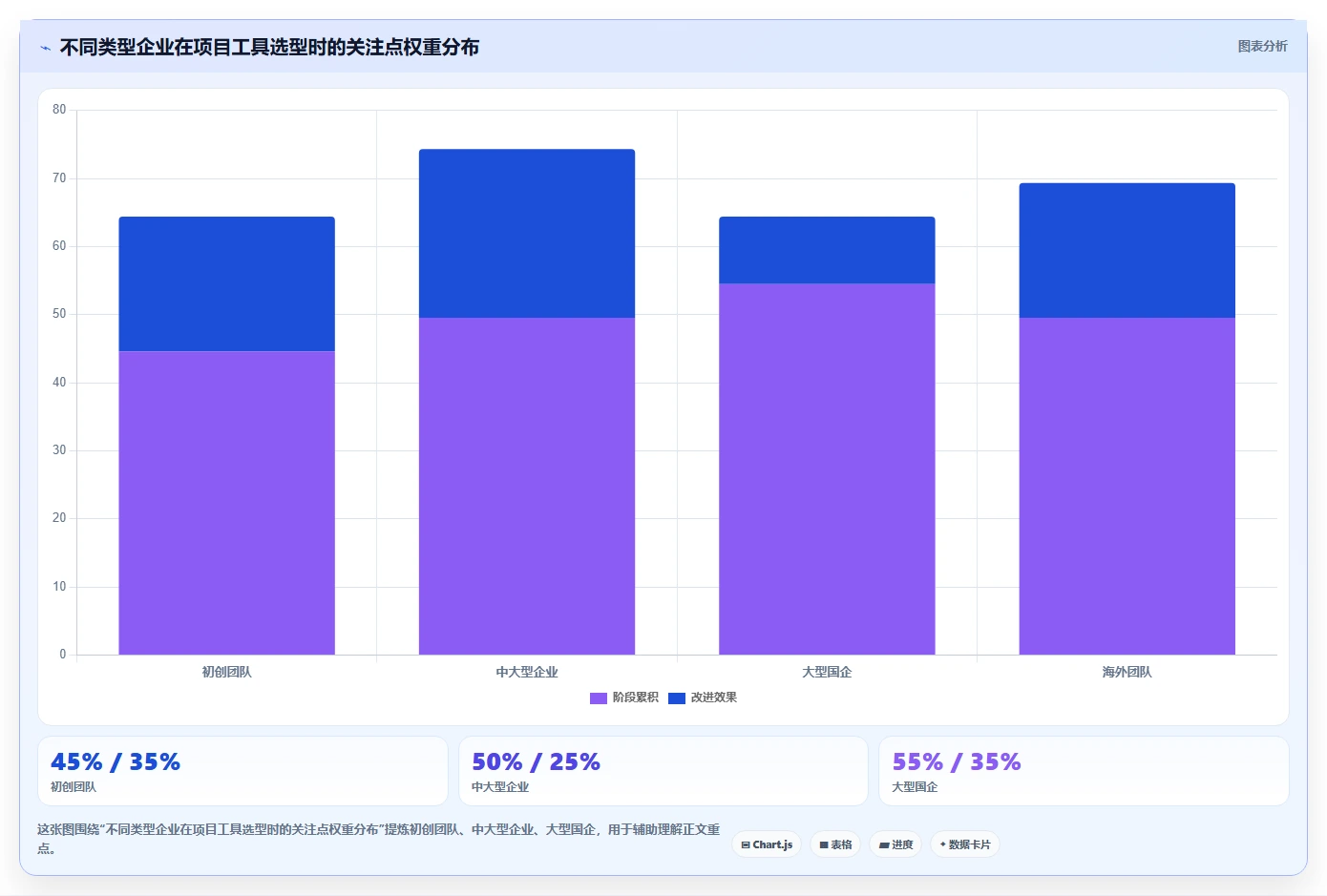Click the chart description paragraph starting 这张图围绕
1327x896 pixels.
(379, 839)
